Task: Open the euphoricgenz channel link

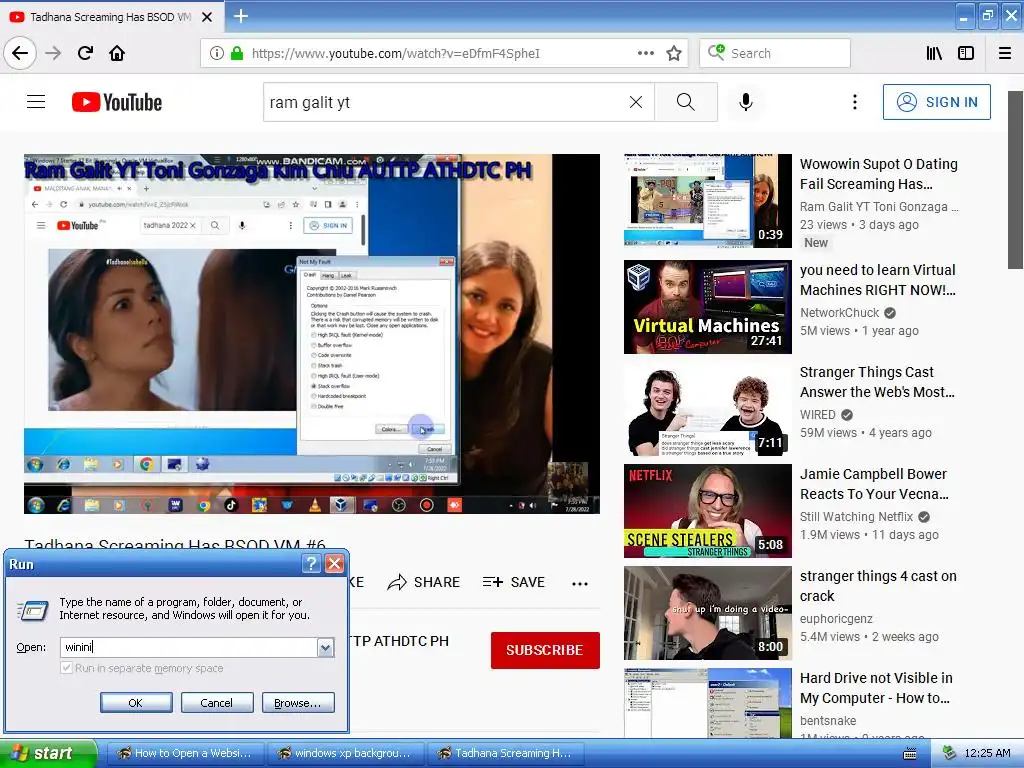Action: (836, 618)
